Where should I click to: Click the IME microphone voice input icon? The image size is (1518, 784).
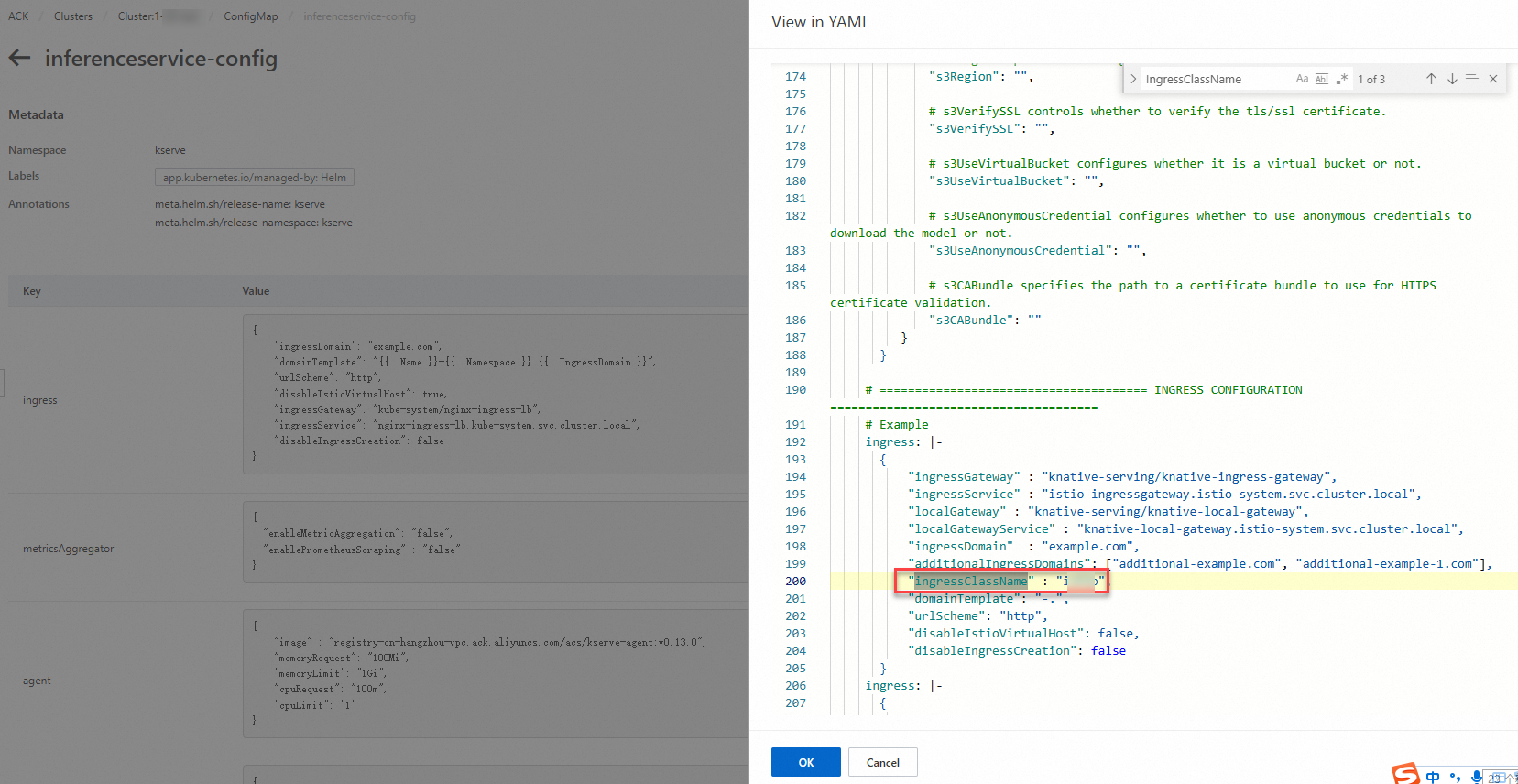click(1477, 777)
